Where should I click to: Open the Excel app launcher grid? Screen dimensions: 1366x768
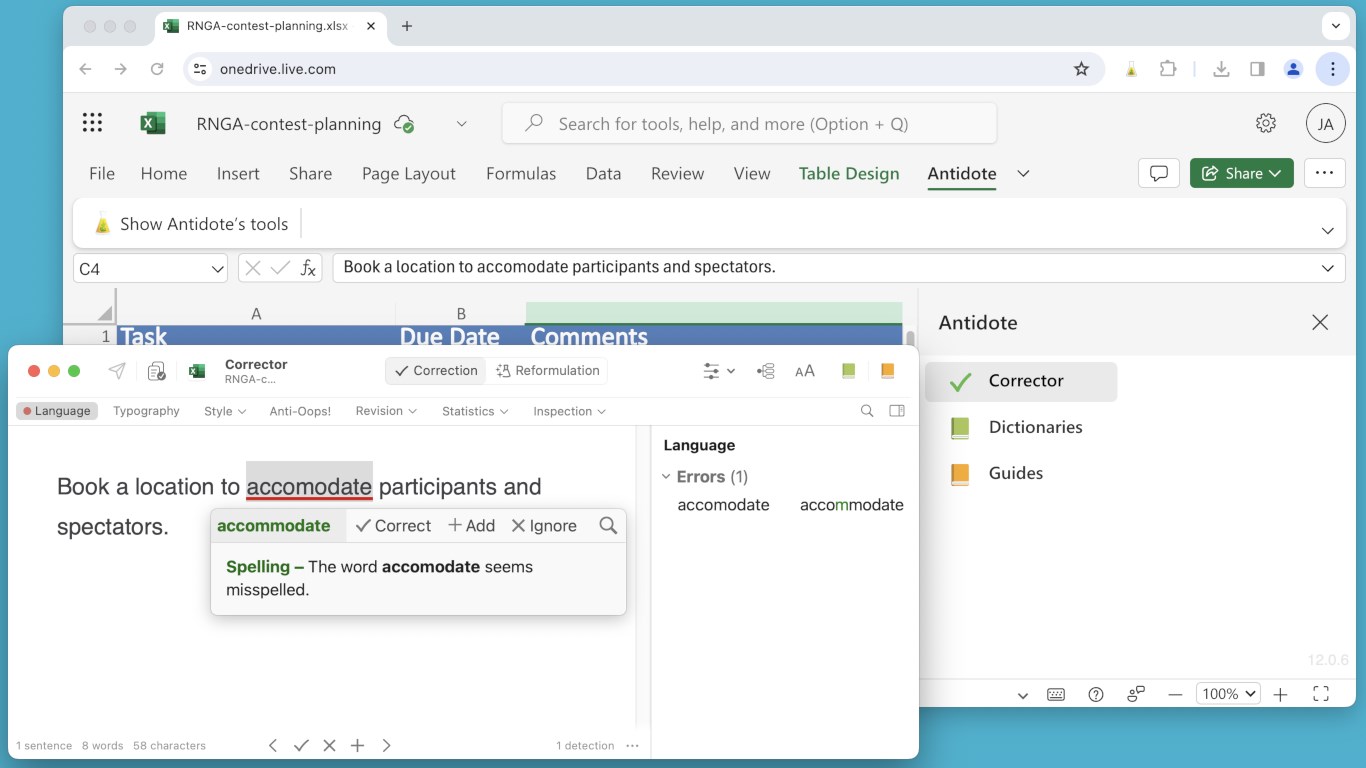pos(92,123)
